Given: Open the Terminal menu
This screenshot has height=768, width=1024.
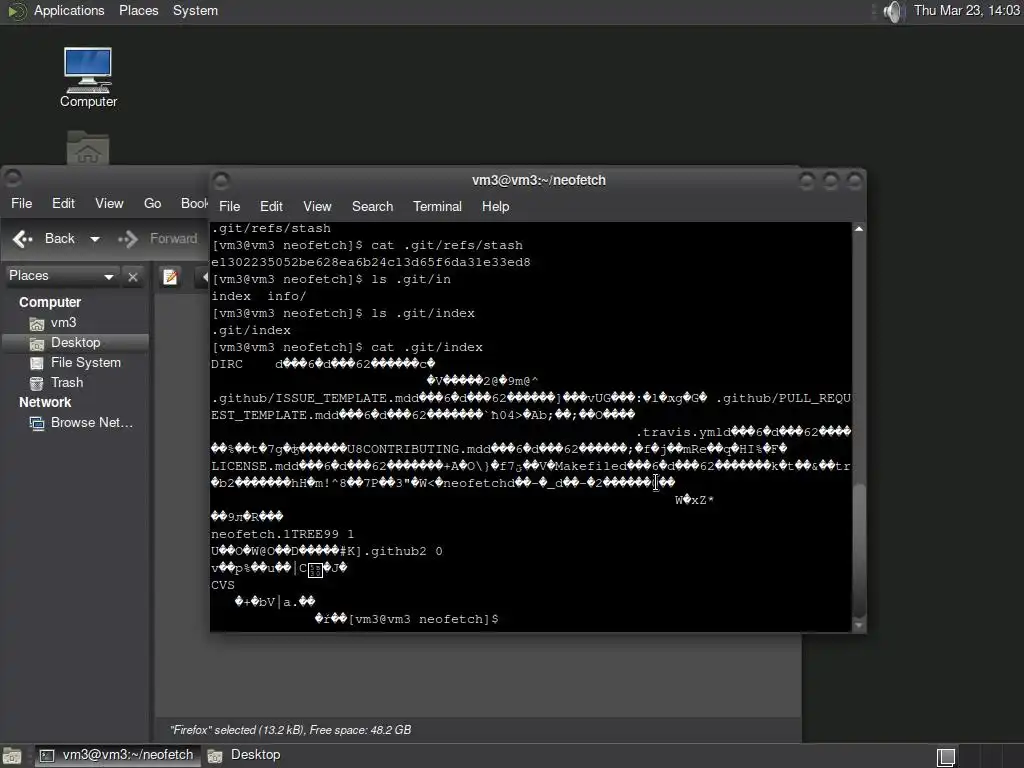Looking at the screenshot, I should coord(437,206).
